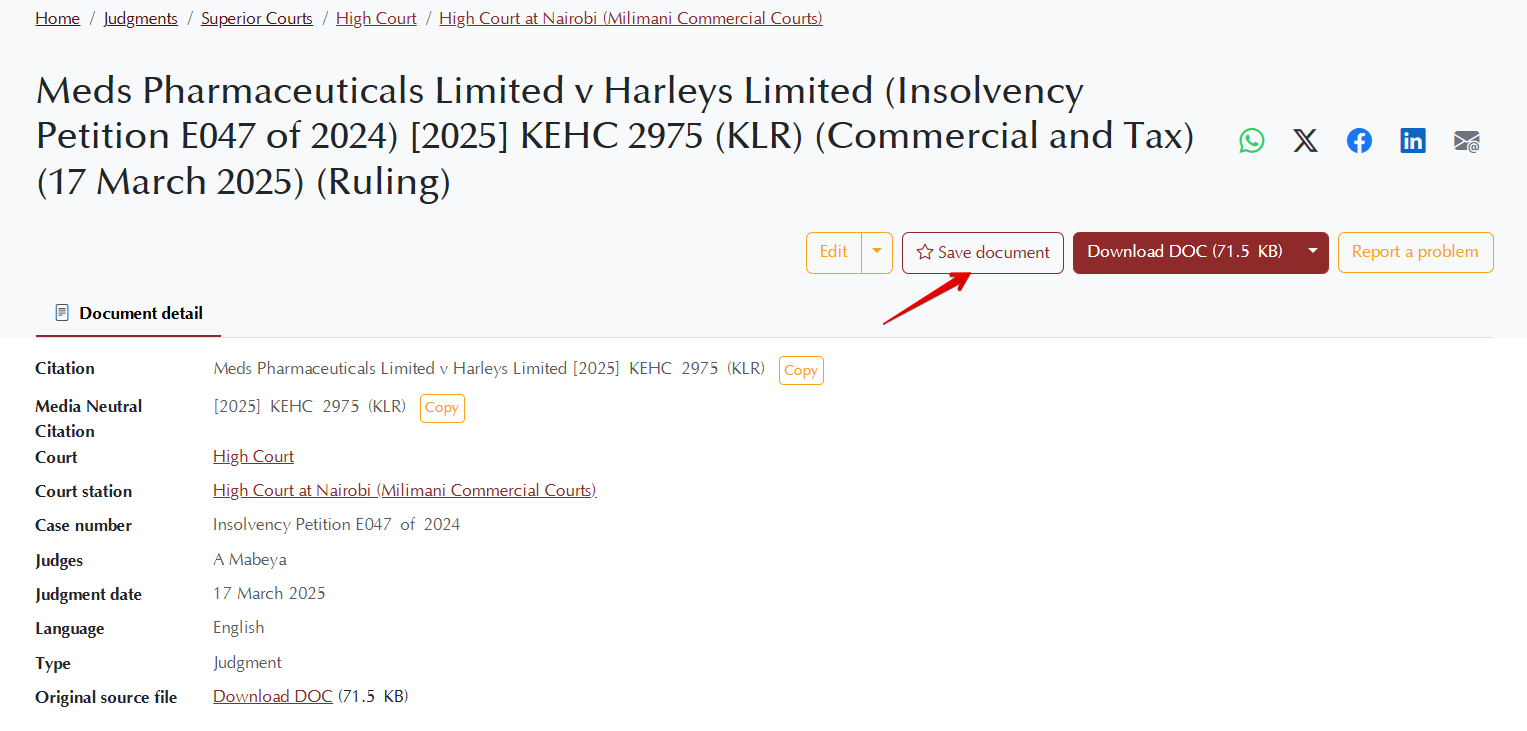Click Download DOC link under Original source file
Viewport: 1527px width, 731px height.
[273, 696]
